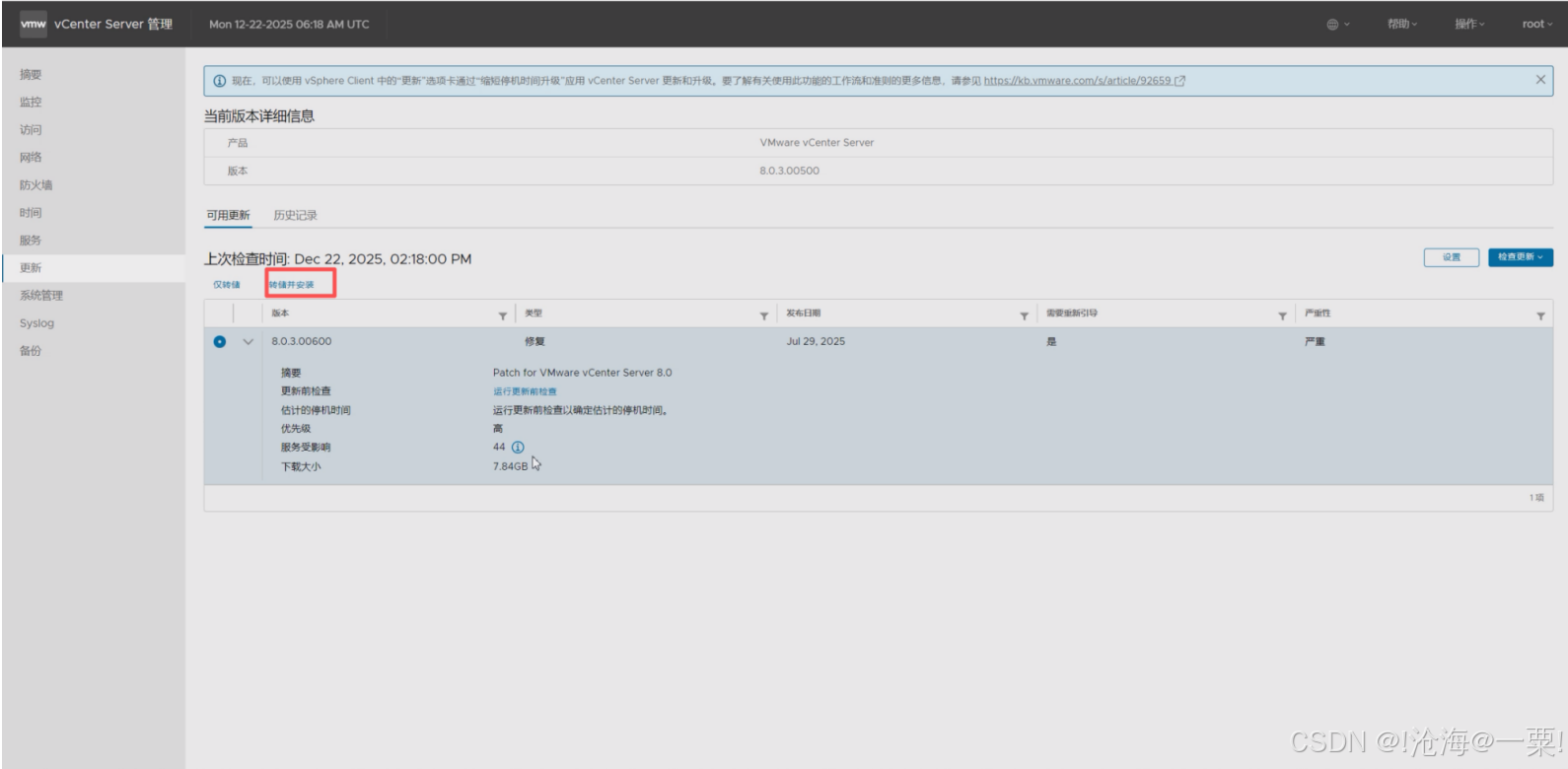Click the header date and time text
The image size is (1568, 769).
tap(289, 24)
